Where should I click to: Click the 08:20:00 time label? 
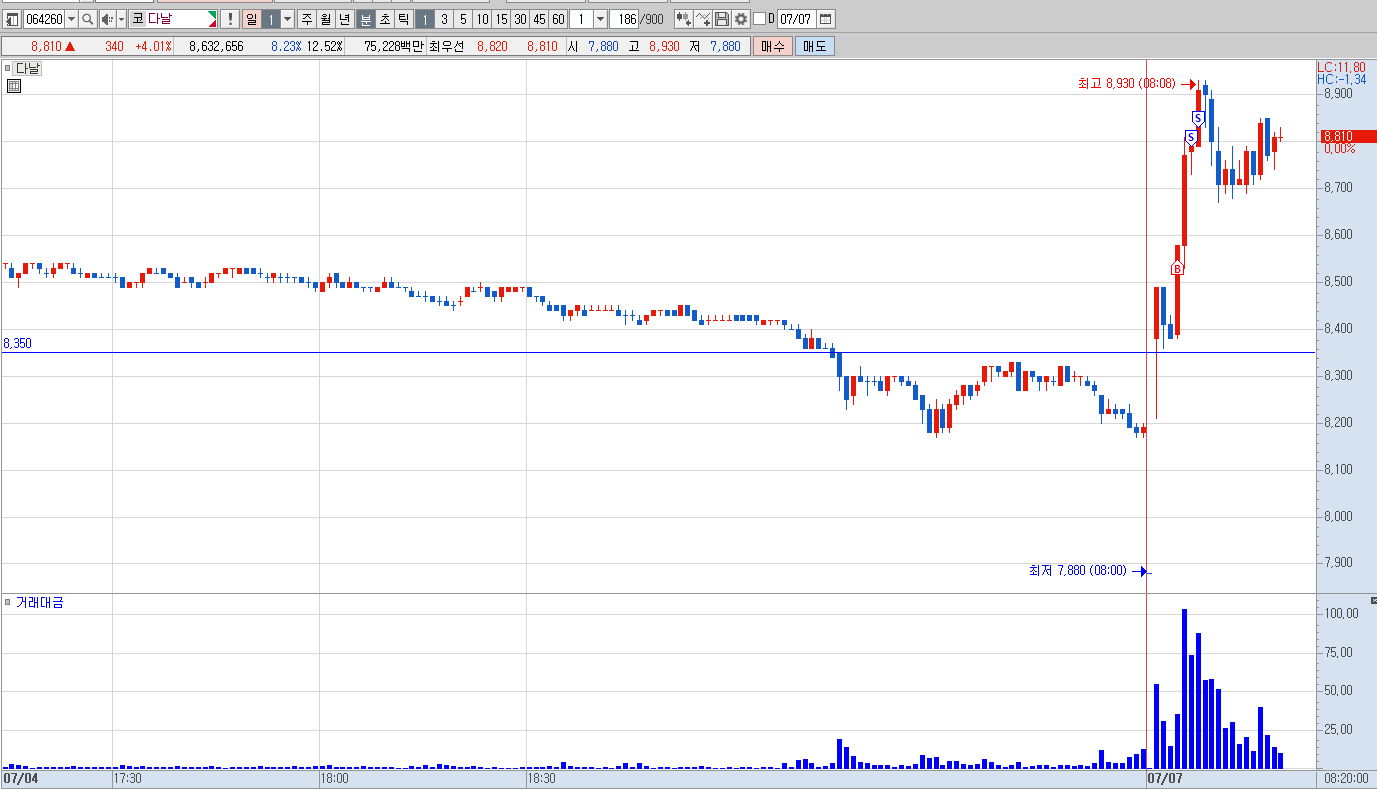click(x=1347, y=777)
